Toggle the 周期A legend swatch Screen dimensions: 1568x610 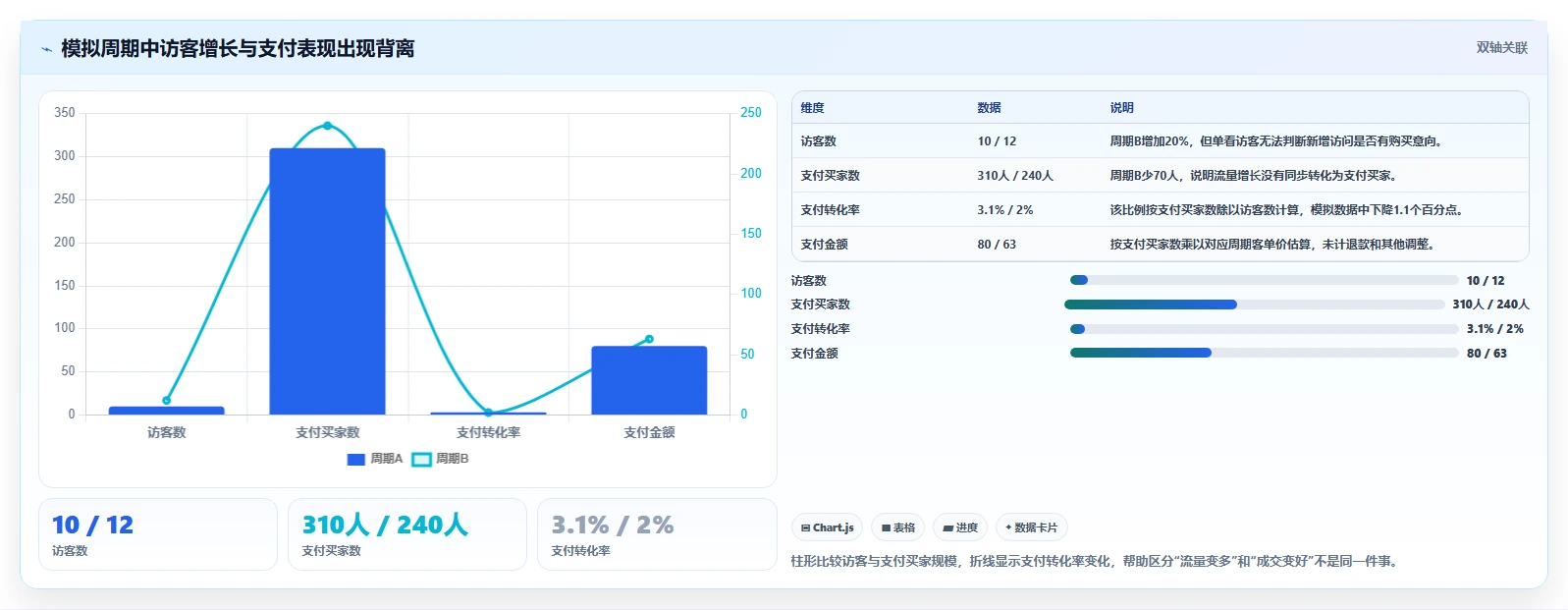point(356,459)
